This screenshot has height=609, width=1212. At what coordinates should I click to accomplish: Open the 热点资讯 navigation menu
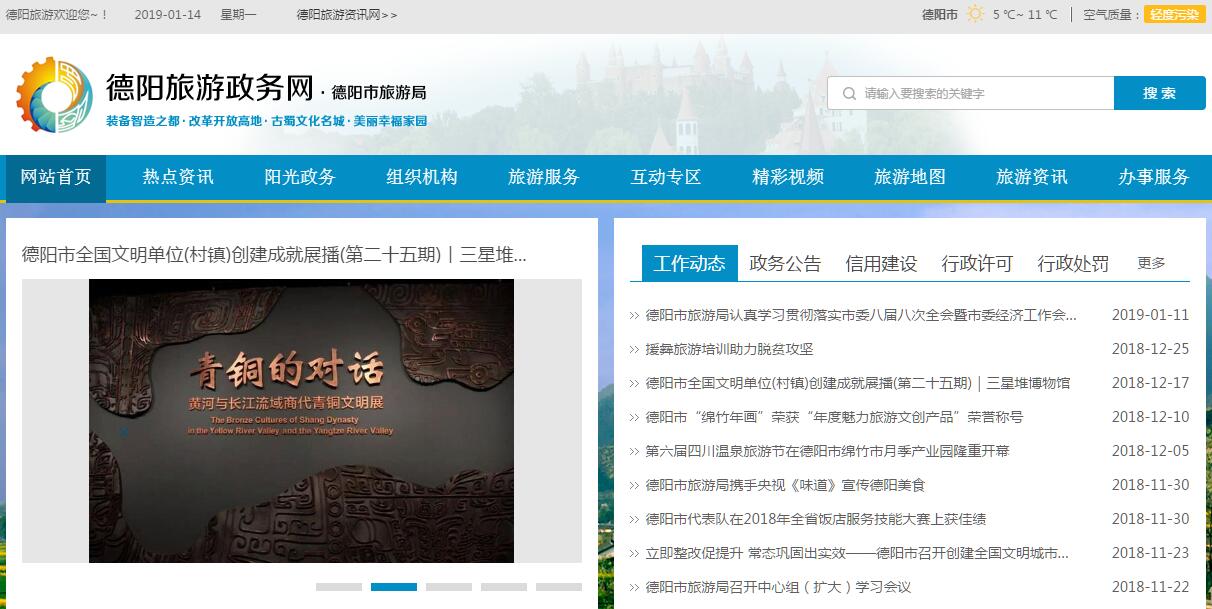178,177
